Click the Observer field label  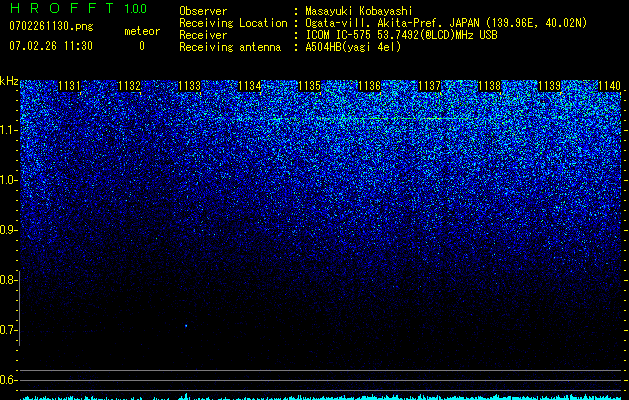point(203,11)
